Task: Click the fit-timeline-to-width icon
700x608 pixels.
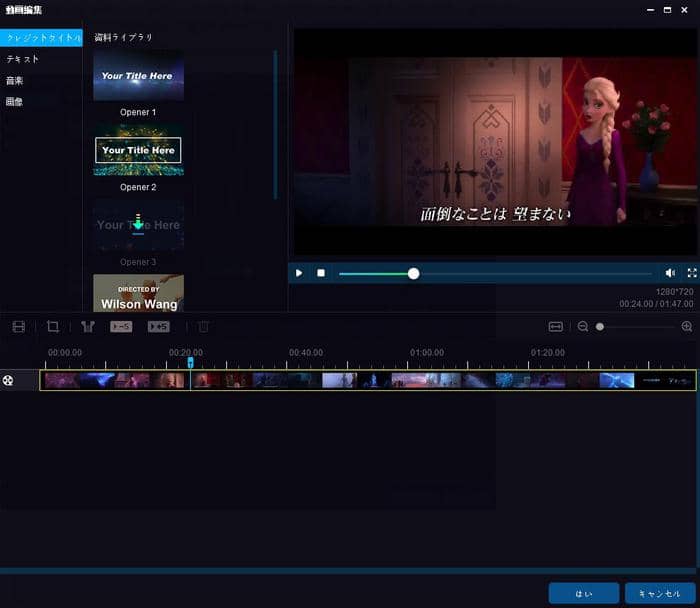Action: coord(556,327)
